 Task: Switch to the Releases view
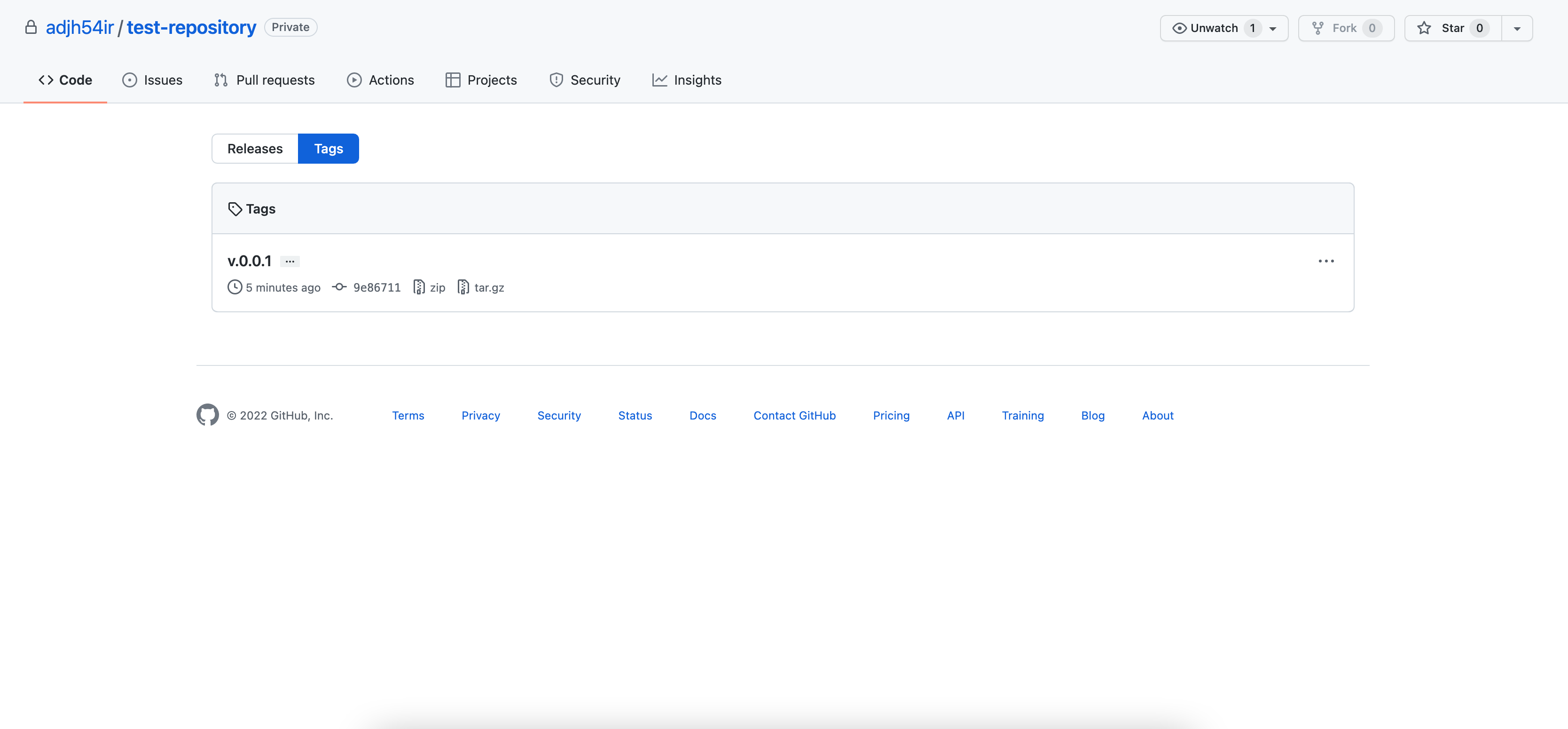[254, 149]
